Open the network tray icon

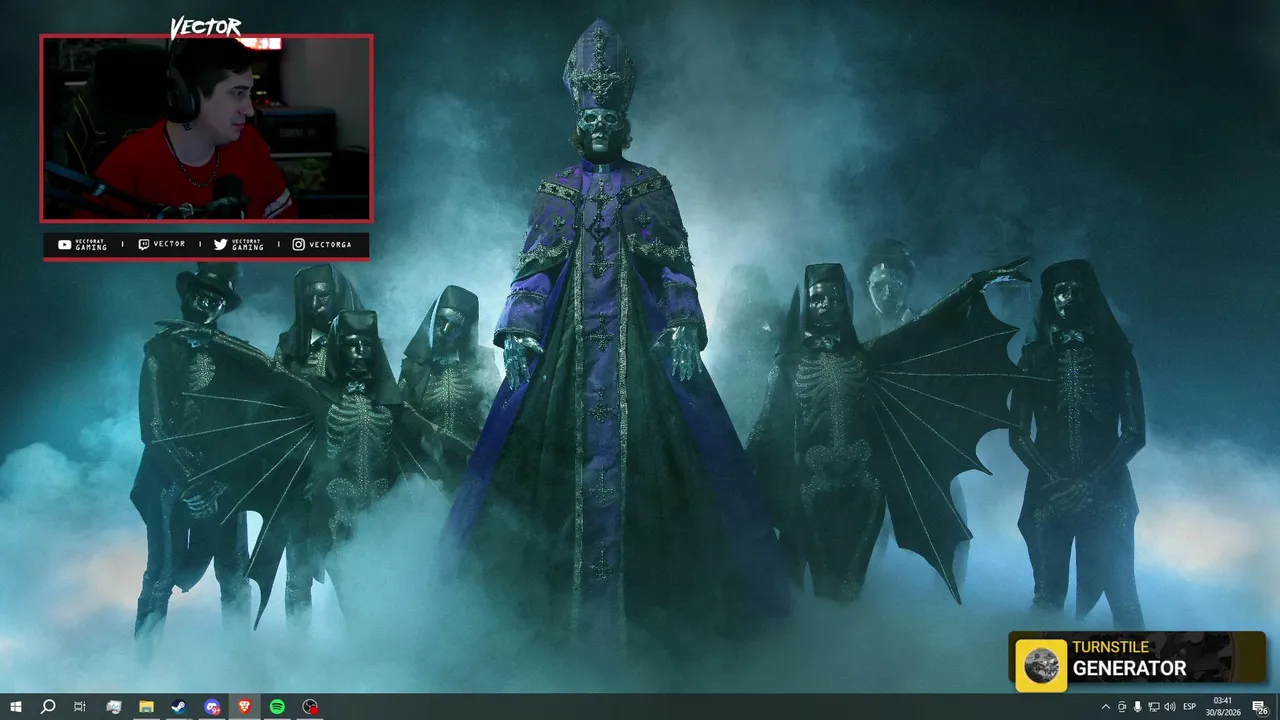click(1153, 707)
